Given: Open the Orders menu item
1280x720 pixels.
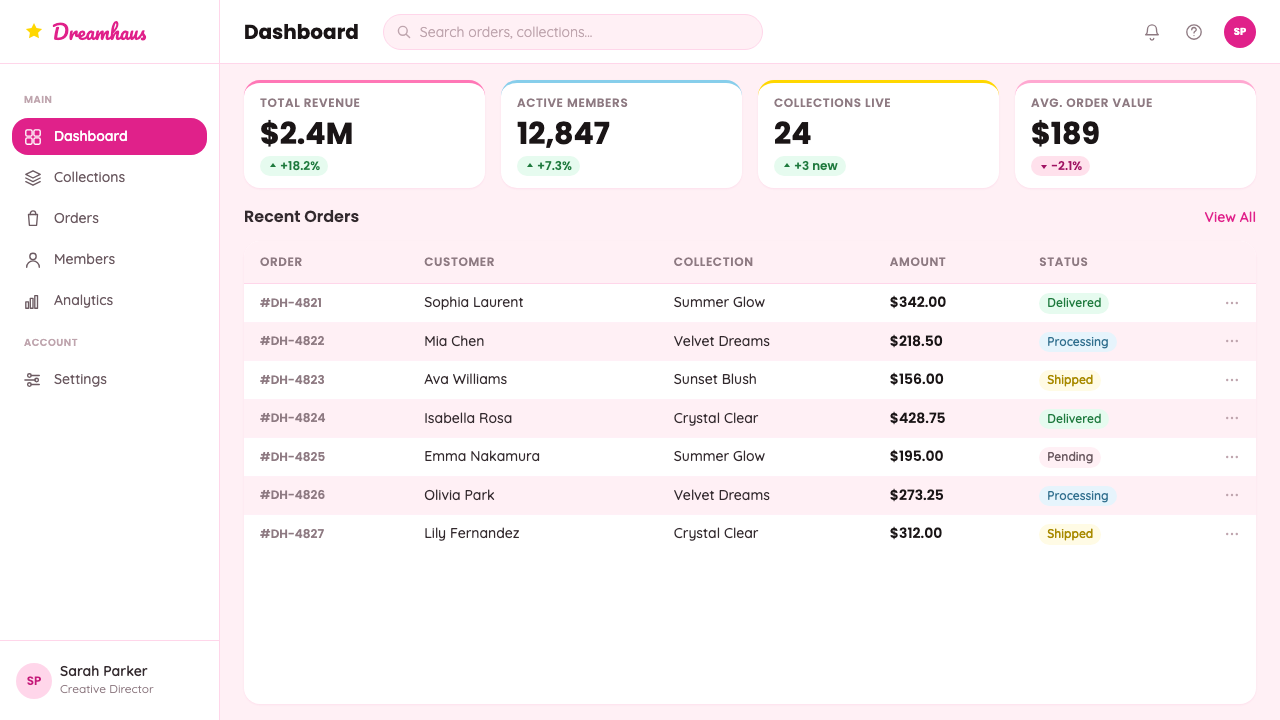Looking at the screenshot, I should click(x=109, y=219).
